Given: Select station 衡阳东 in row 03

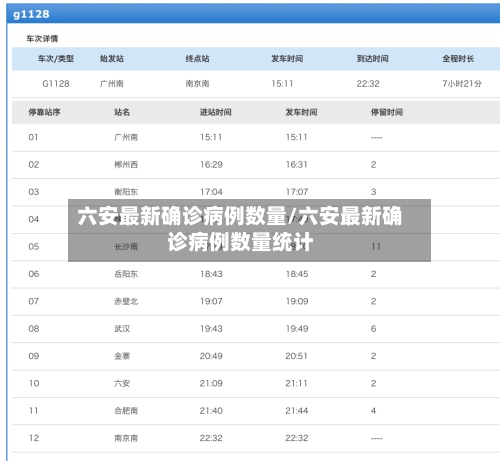Looking at the screenshot, I should pos(126,192).
